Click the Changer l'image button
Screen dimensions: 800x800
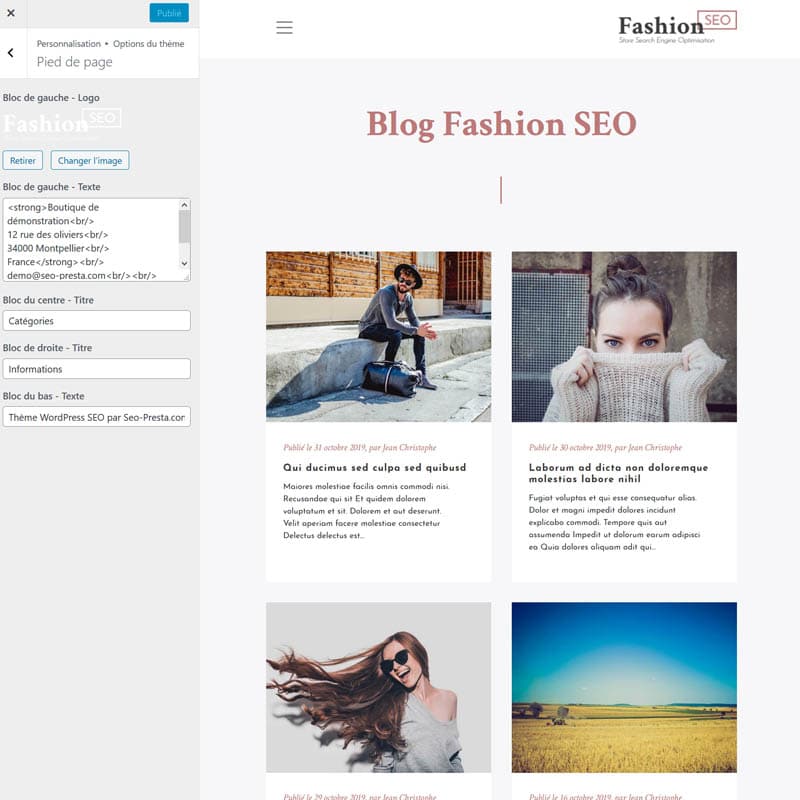(90, 160)
